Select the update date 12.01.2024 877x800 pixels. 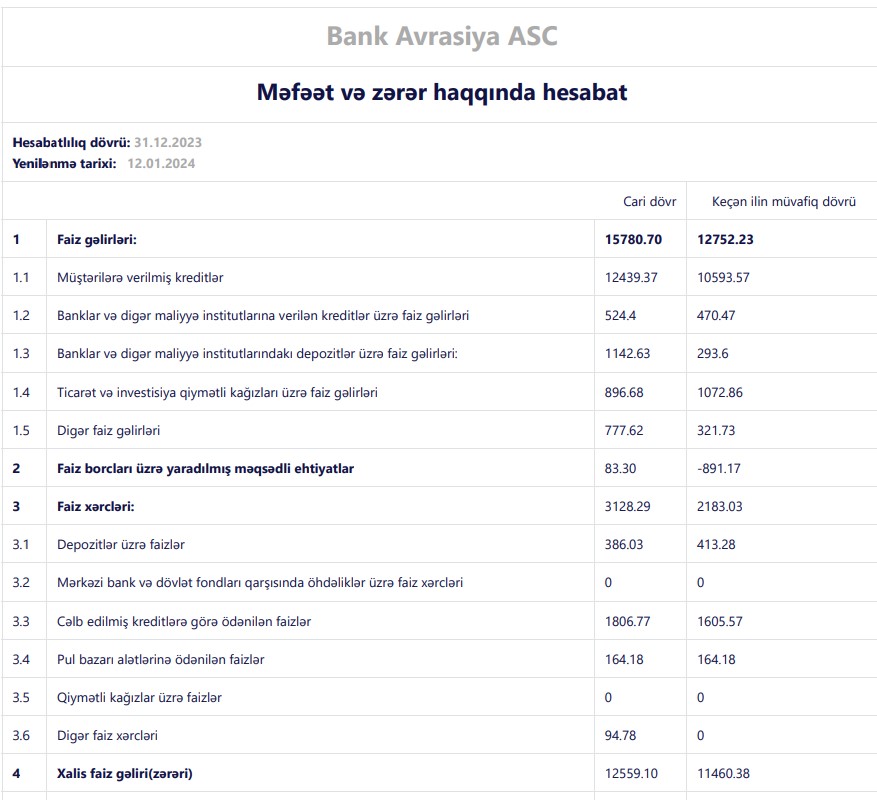click(x=161, y=163)
